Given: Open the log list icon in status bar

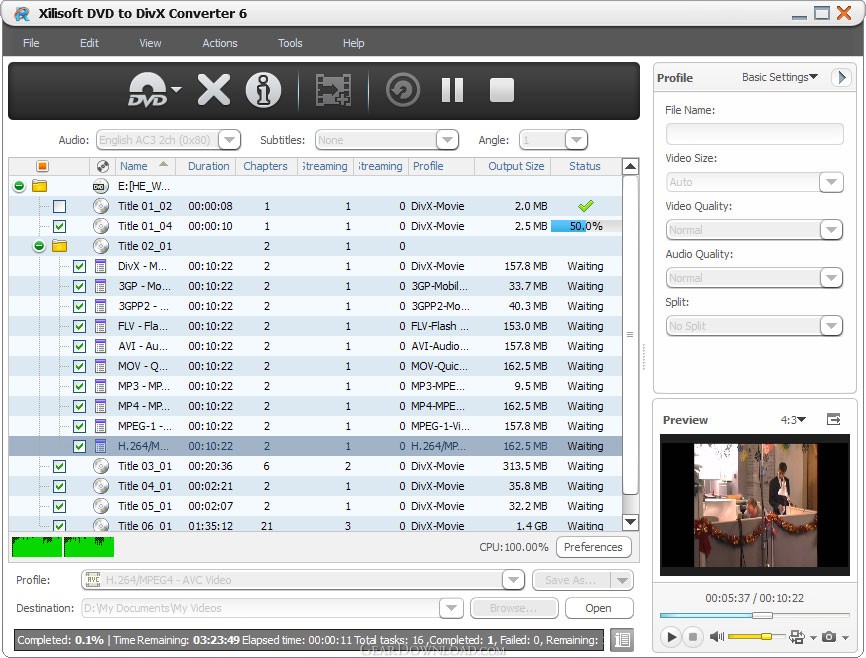Looking at the screenshot, I should pos(622,640).
